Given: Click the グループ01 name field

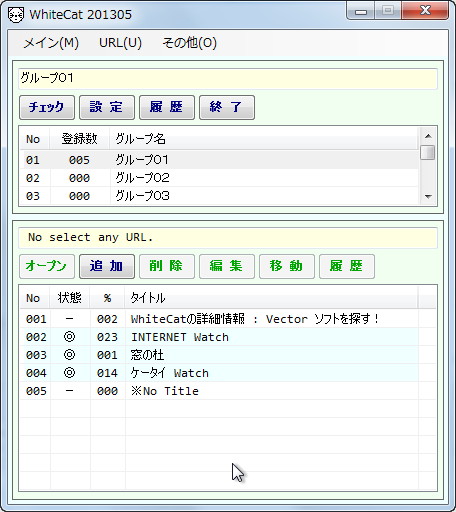Looking at the screenshot, I should click(228, 79).
